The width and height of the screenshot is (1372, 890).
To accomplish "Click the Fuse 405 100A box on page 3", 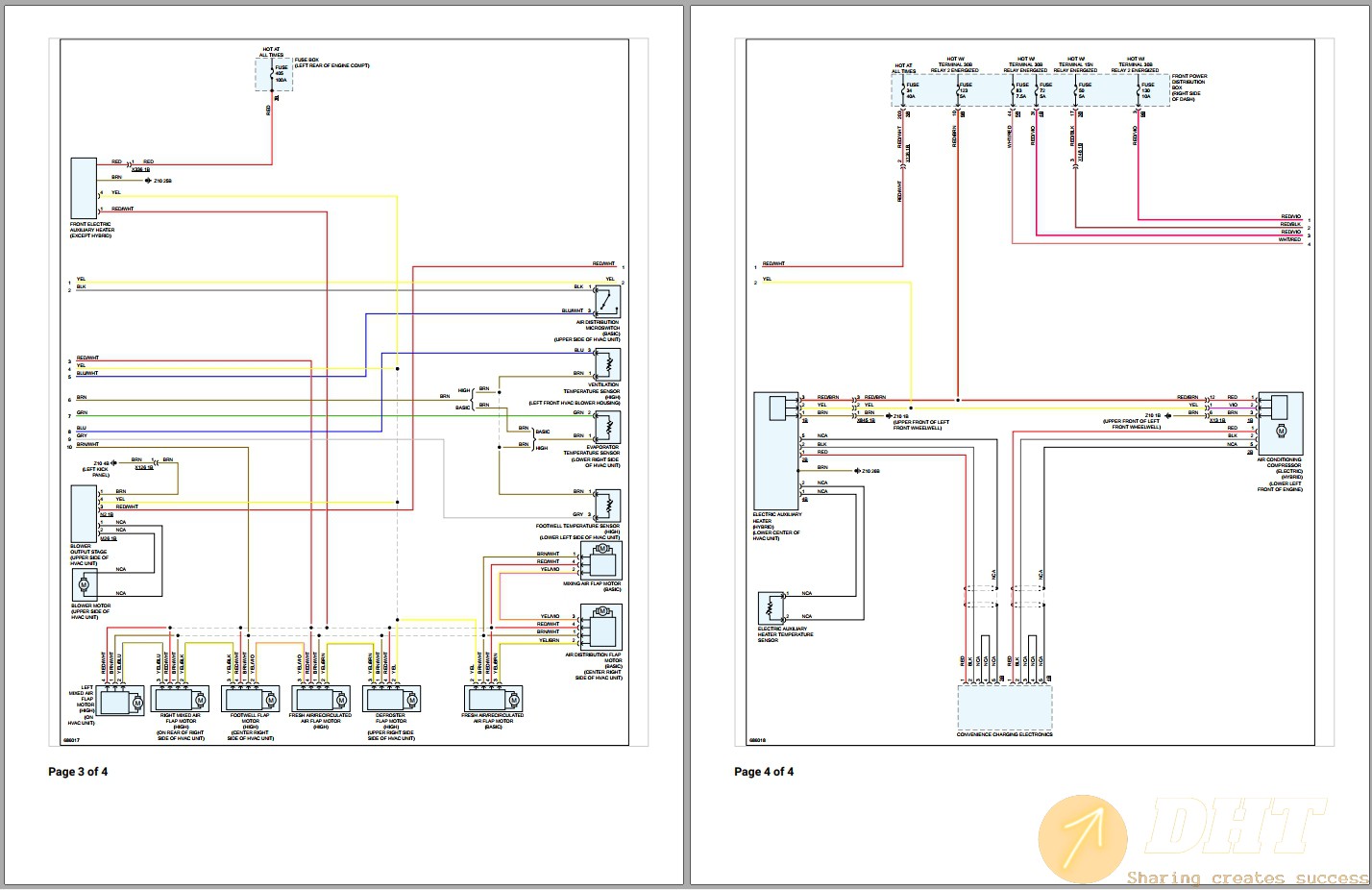I will pyautogui.click(x=274, y=74).
